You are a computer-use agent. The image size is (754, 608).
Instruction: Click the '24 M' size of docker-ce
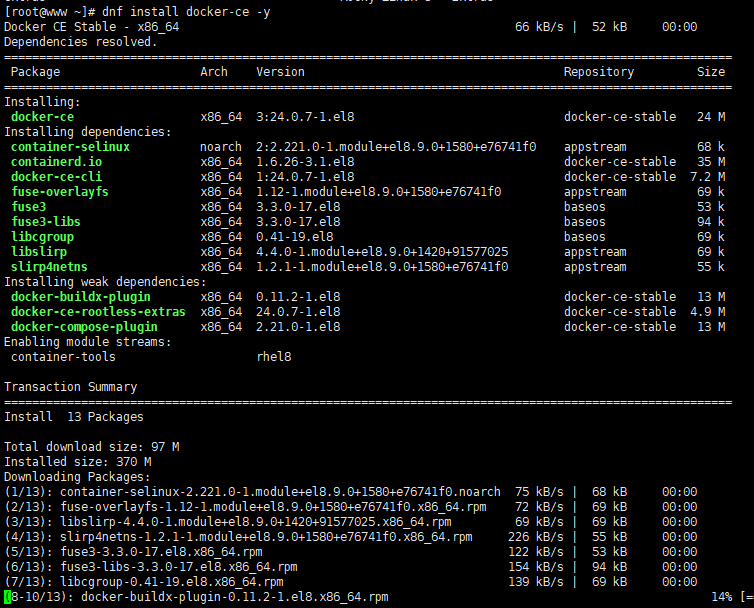(x=711, y=117)
